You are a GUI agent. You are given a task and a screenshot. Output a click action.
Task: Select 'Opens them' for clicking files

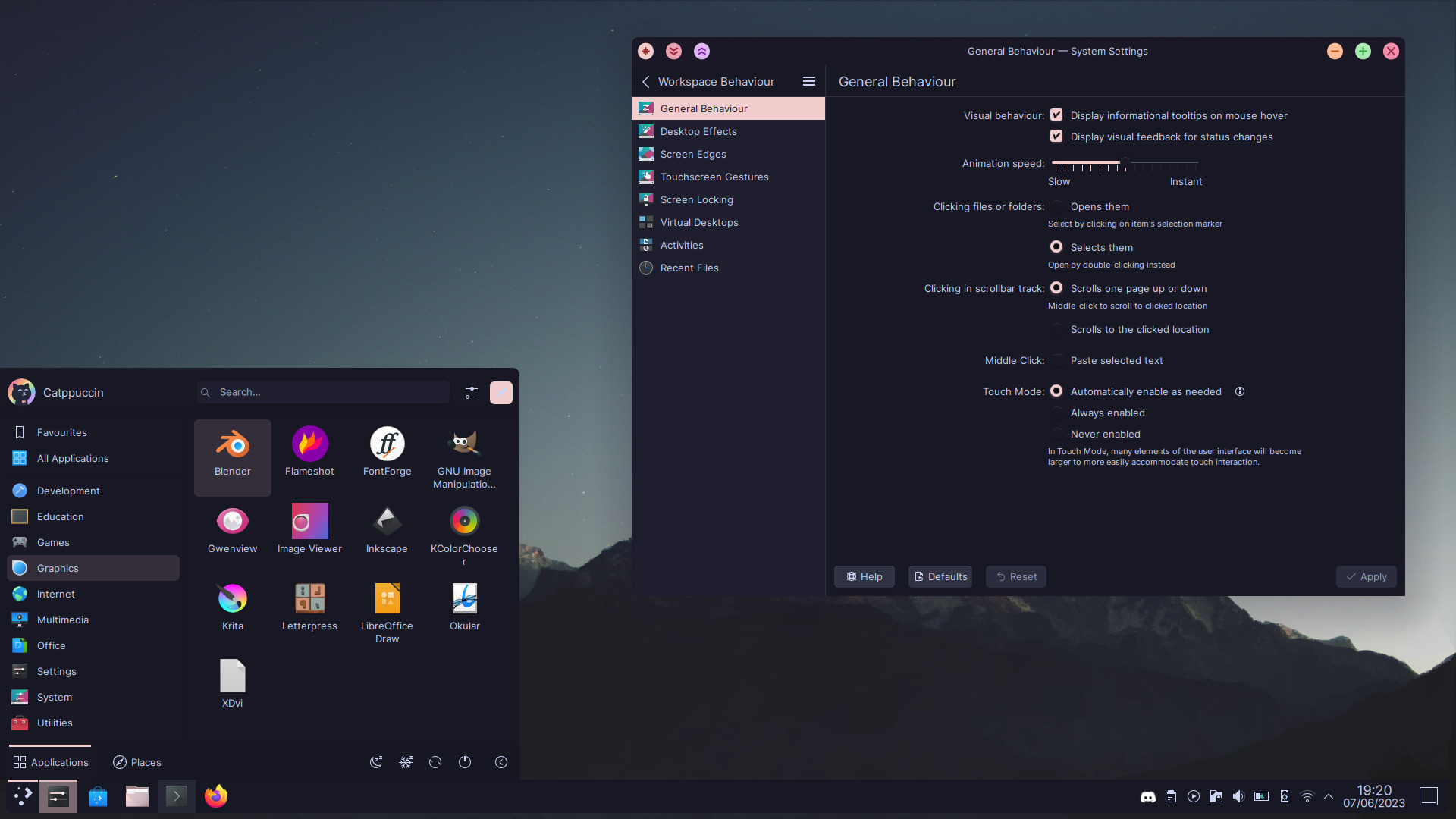click(x=1056, y=206)
